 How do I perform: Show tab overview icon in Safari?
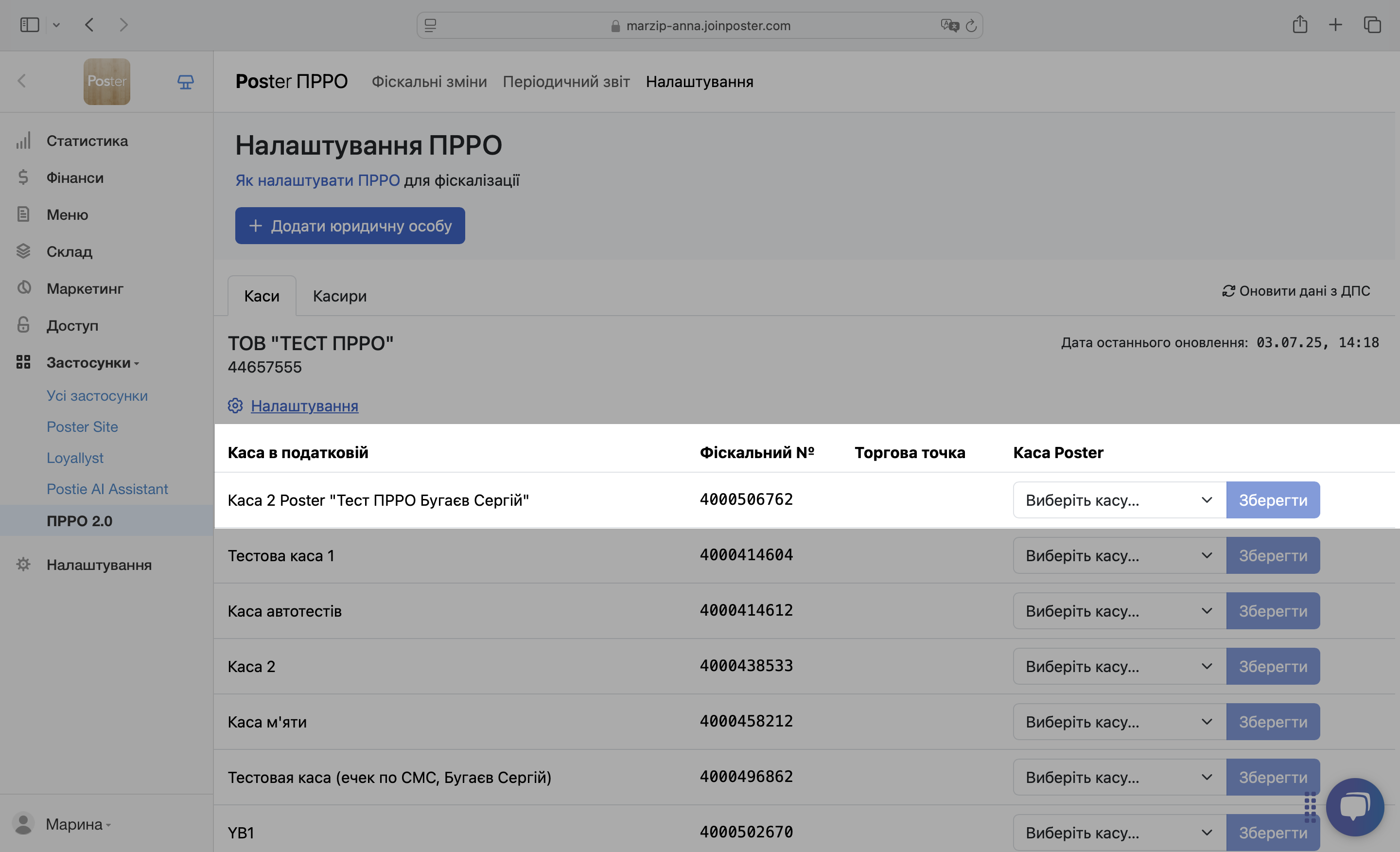click(1372, 24)
